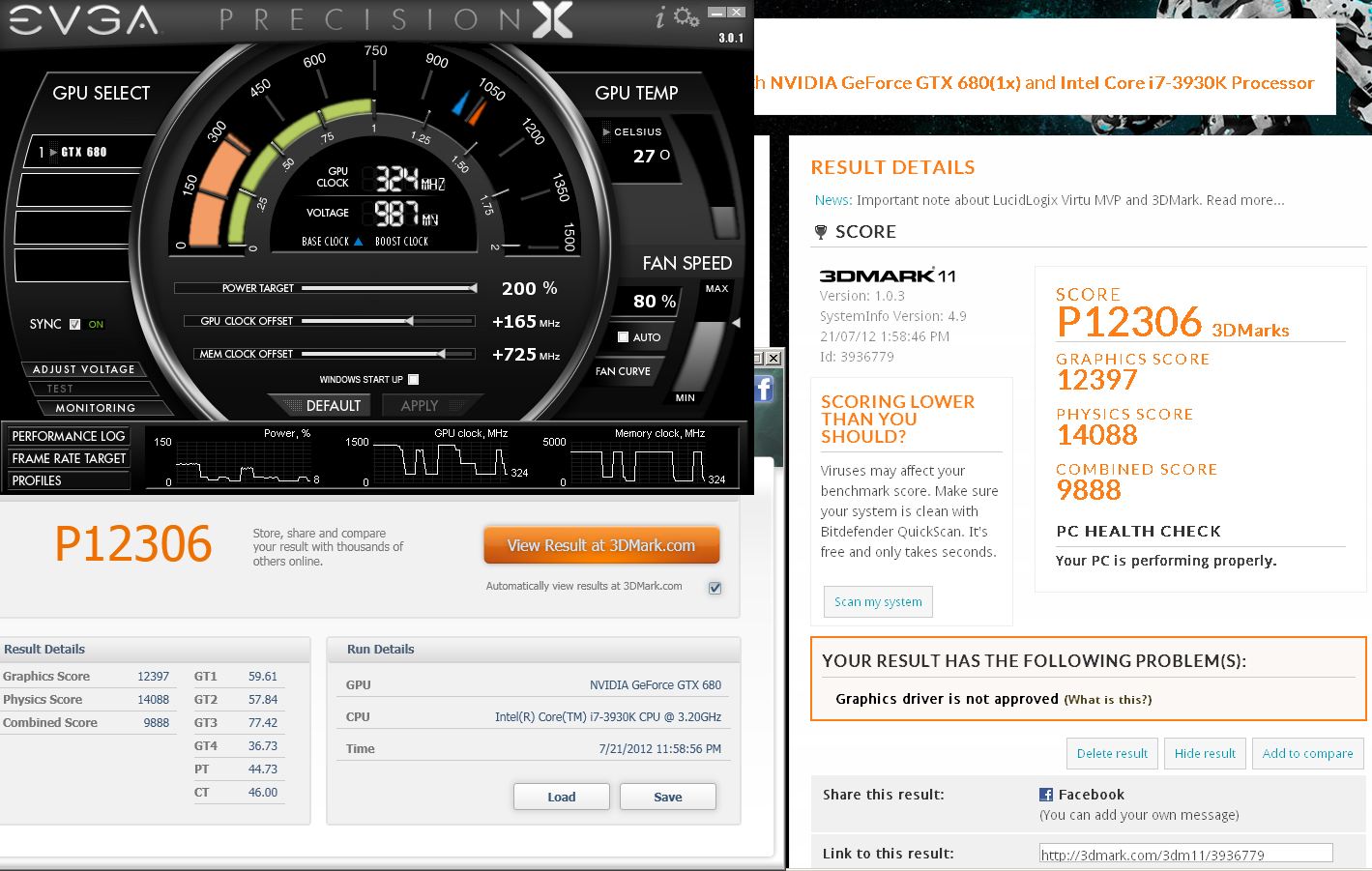This screenshot has height=871, width=1372.
Task: Click the GT4 36.73 result value
Action: (x=262, y=746)
